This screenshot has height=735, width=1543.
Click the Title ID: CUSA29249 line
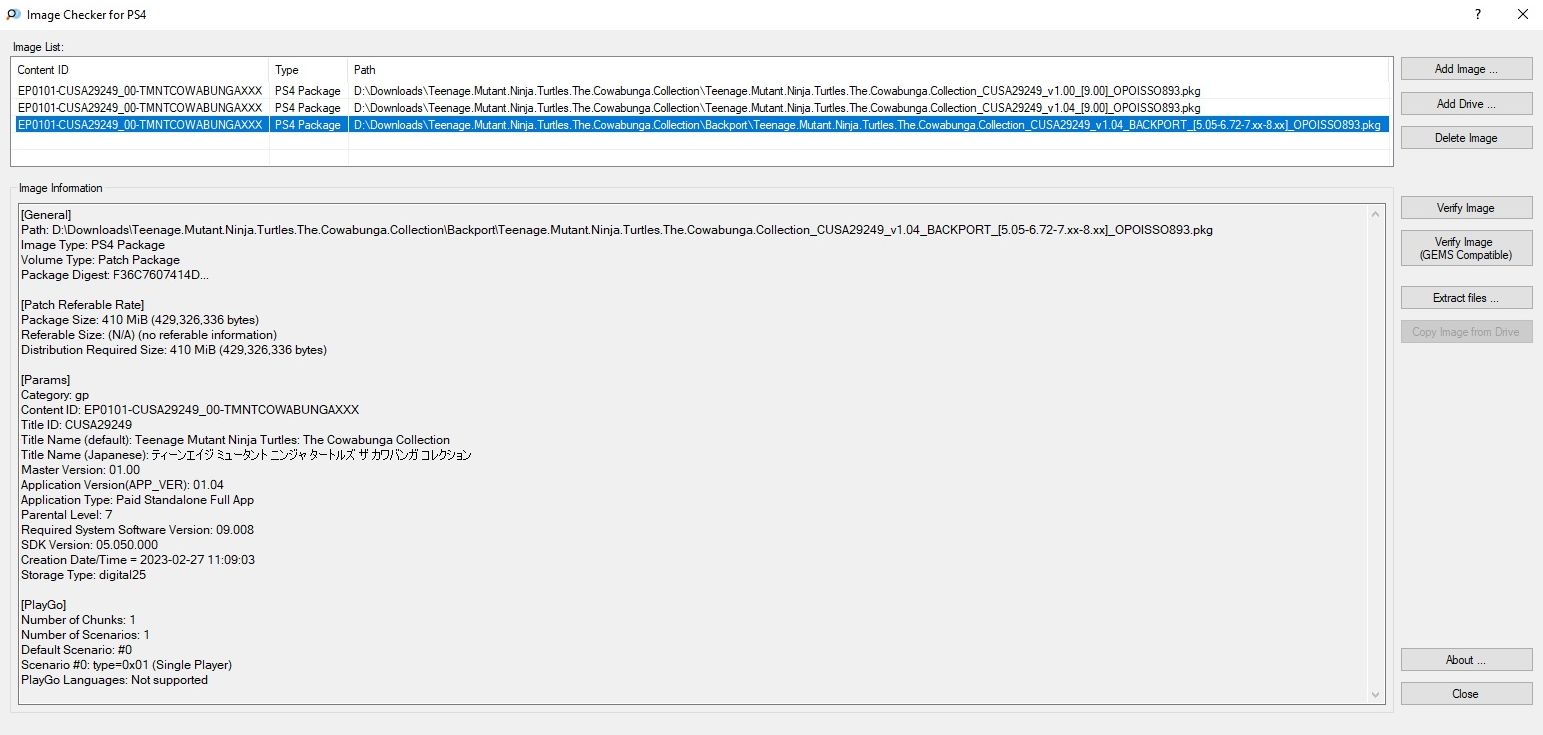tap(76, 424)
